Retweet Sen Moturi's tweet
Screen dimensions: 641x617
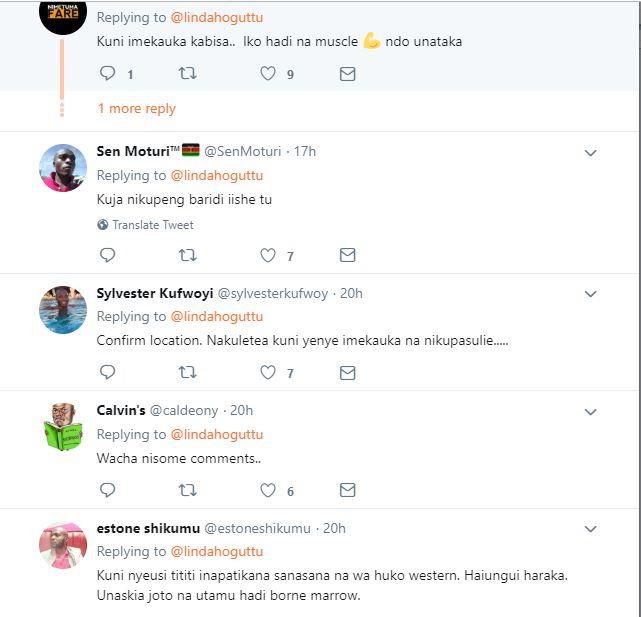click(187, 255)
